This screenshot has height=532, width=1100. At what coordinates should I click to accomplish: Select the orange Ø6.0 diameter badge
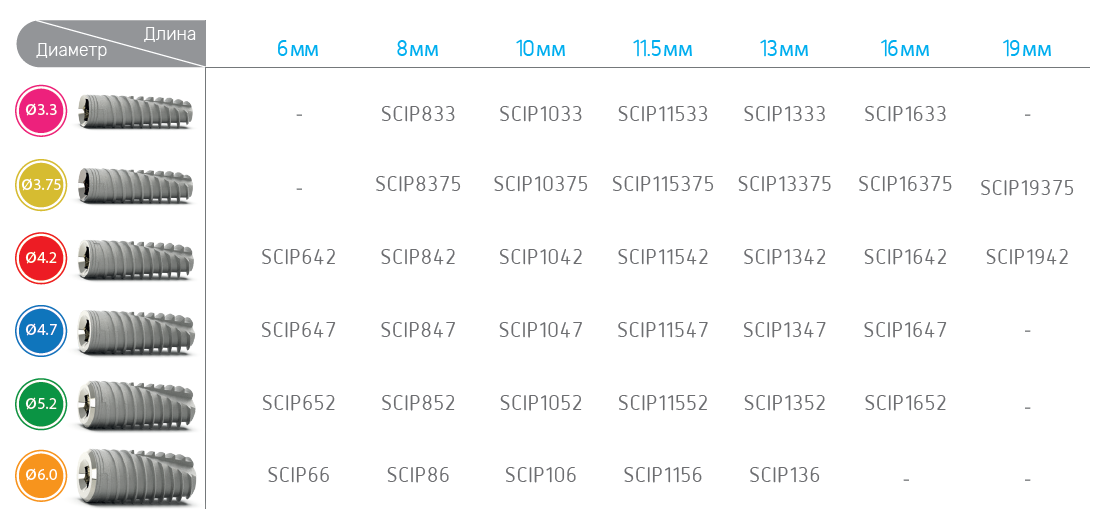tap(41, 476)
